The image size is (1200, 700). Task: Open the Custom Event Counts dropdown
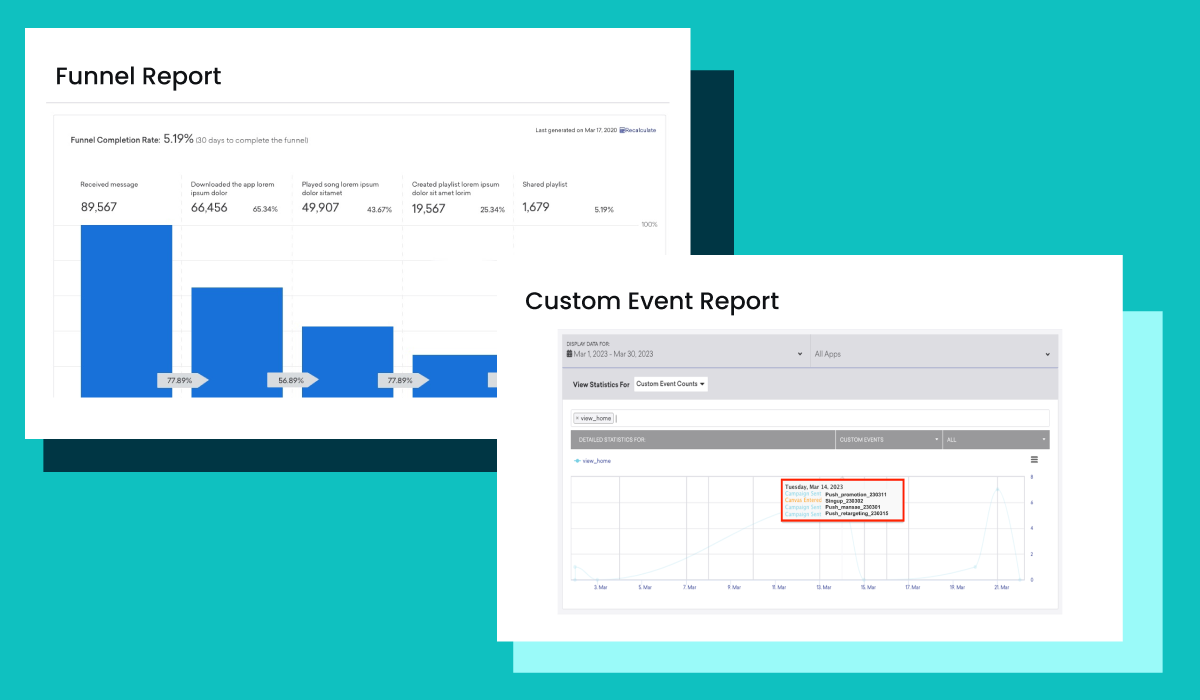coord(671,384)
